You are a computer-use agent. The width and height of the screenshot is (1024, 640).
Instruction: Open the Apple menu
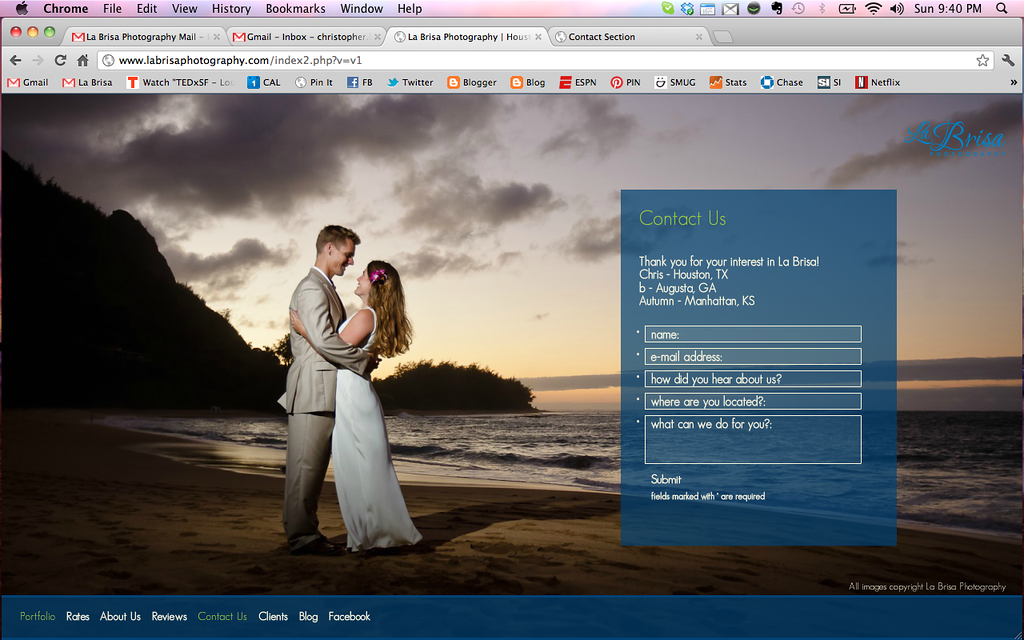coord(22,8)
